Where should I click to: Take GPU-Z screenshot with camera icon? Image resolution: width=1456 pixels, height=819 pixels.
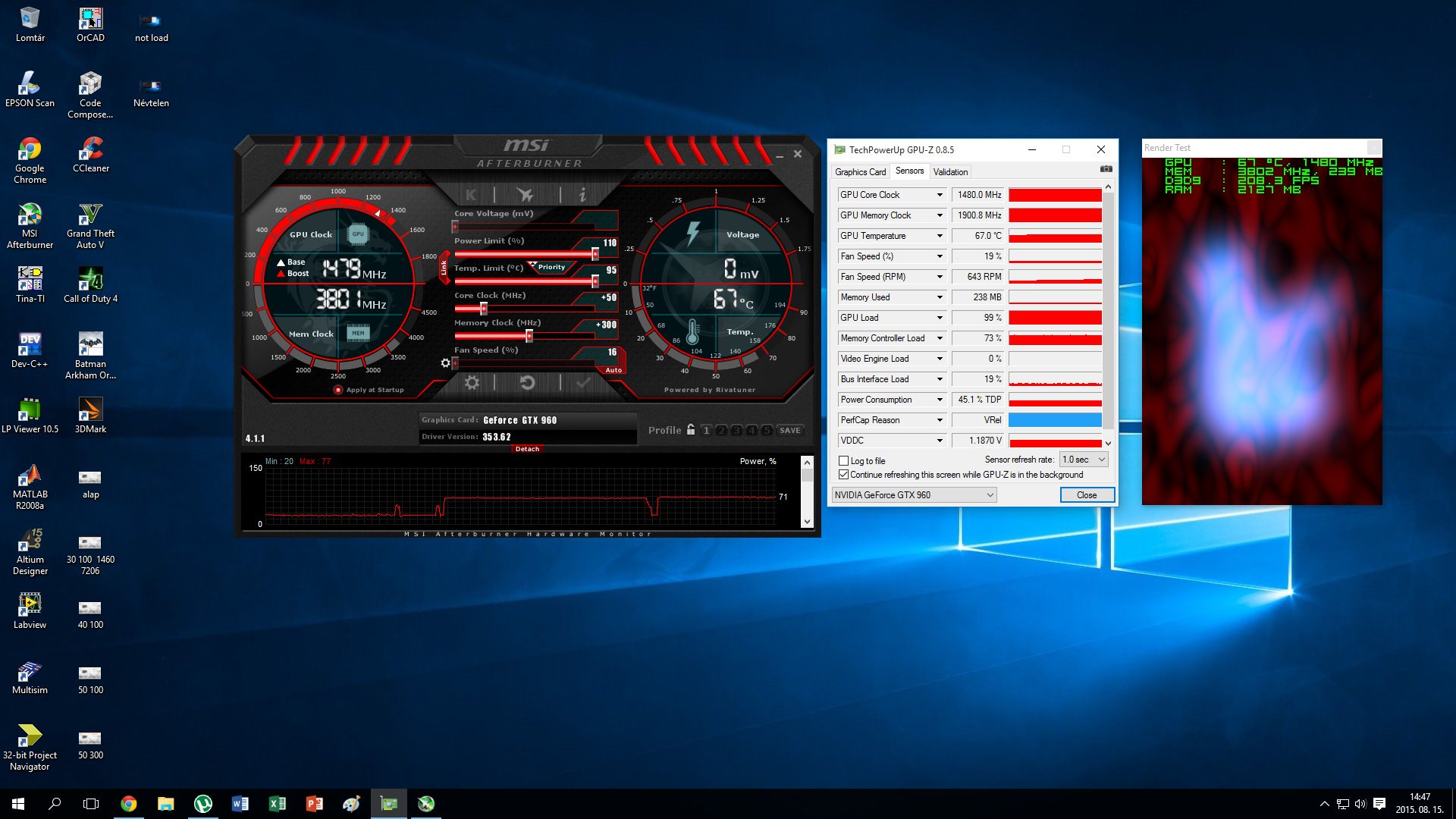click(1106, 169)
